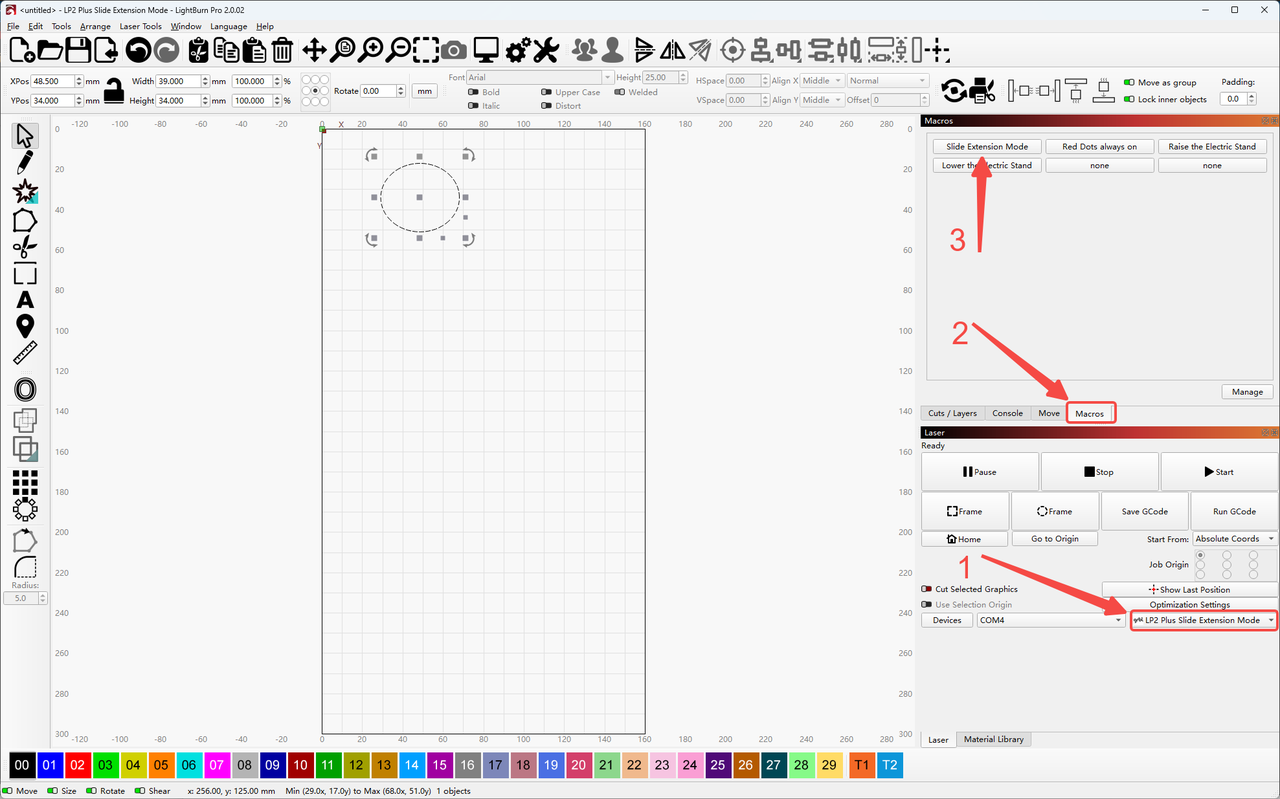This screenshot has height=799, width=1280.
Task: Open the Align X Middle dropdown
Action: [x=822, y=81]
